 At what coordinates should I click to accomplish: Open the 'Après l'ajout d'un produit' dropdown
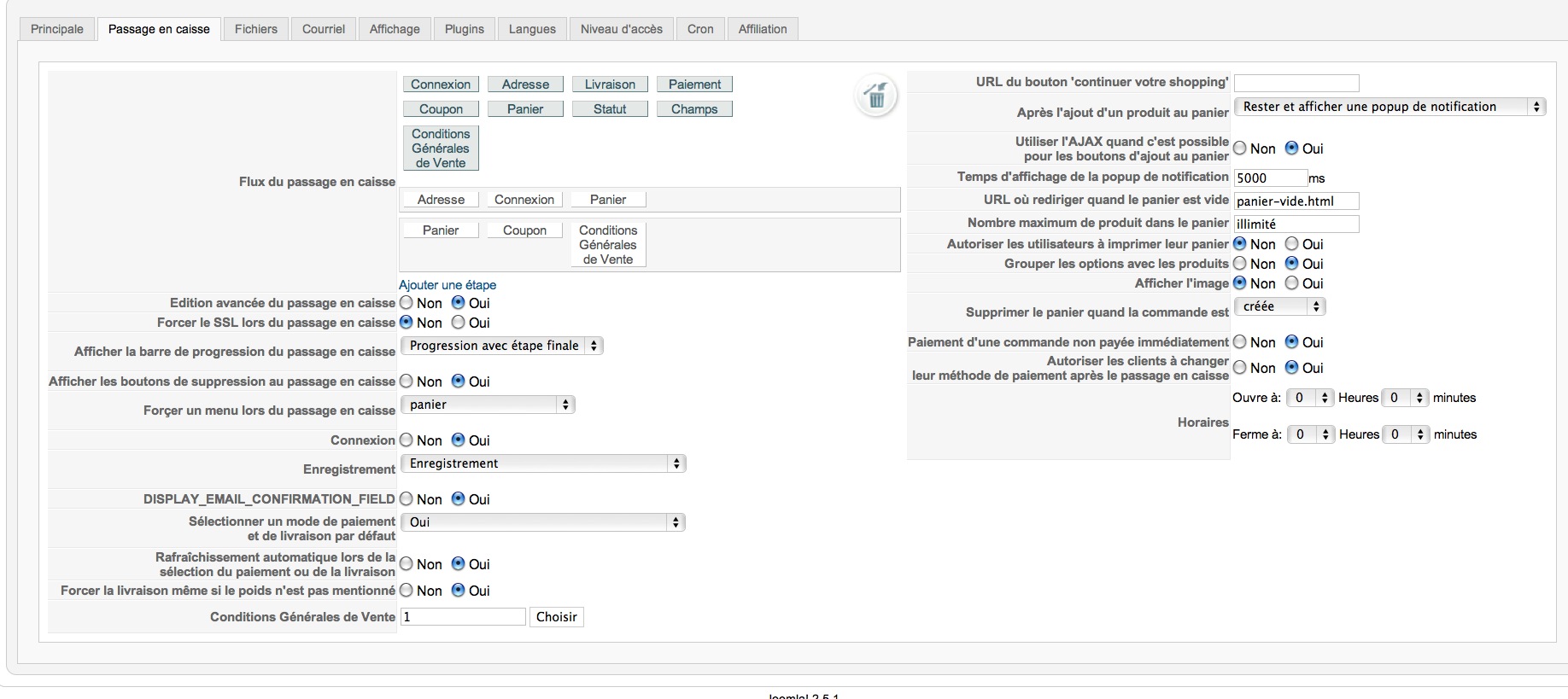point(1390,107)
